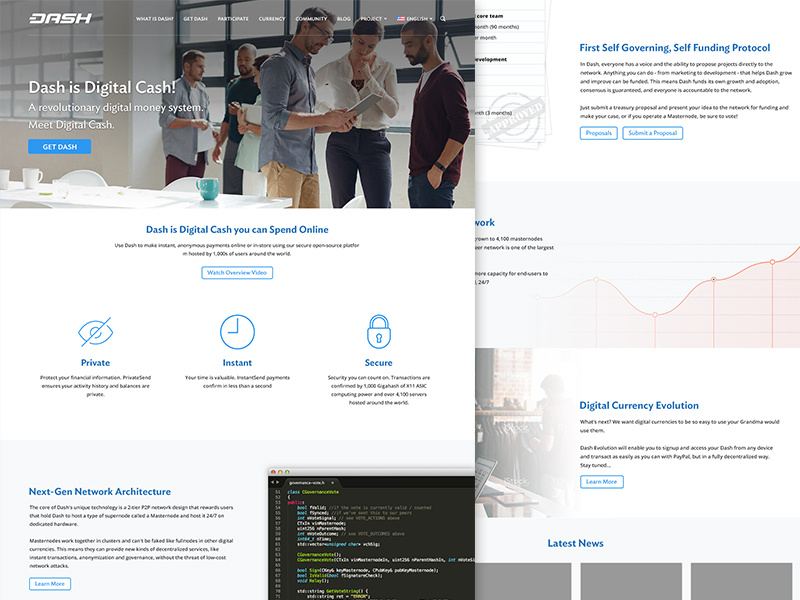Click the blue GET DASH button in the hero
Image resolution: width=800 pixels, height=600 pixels.
(60, 146)
